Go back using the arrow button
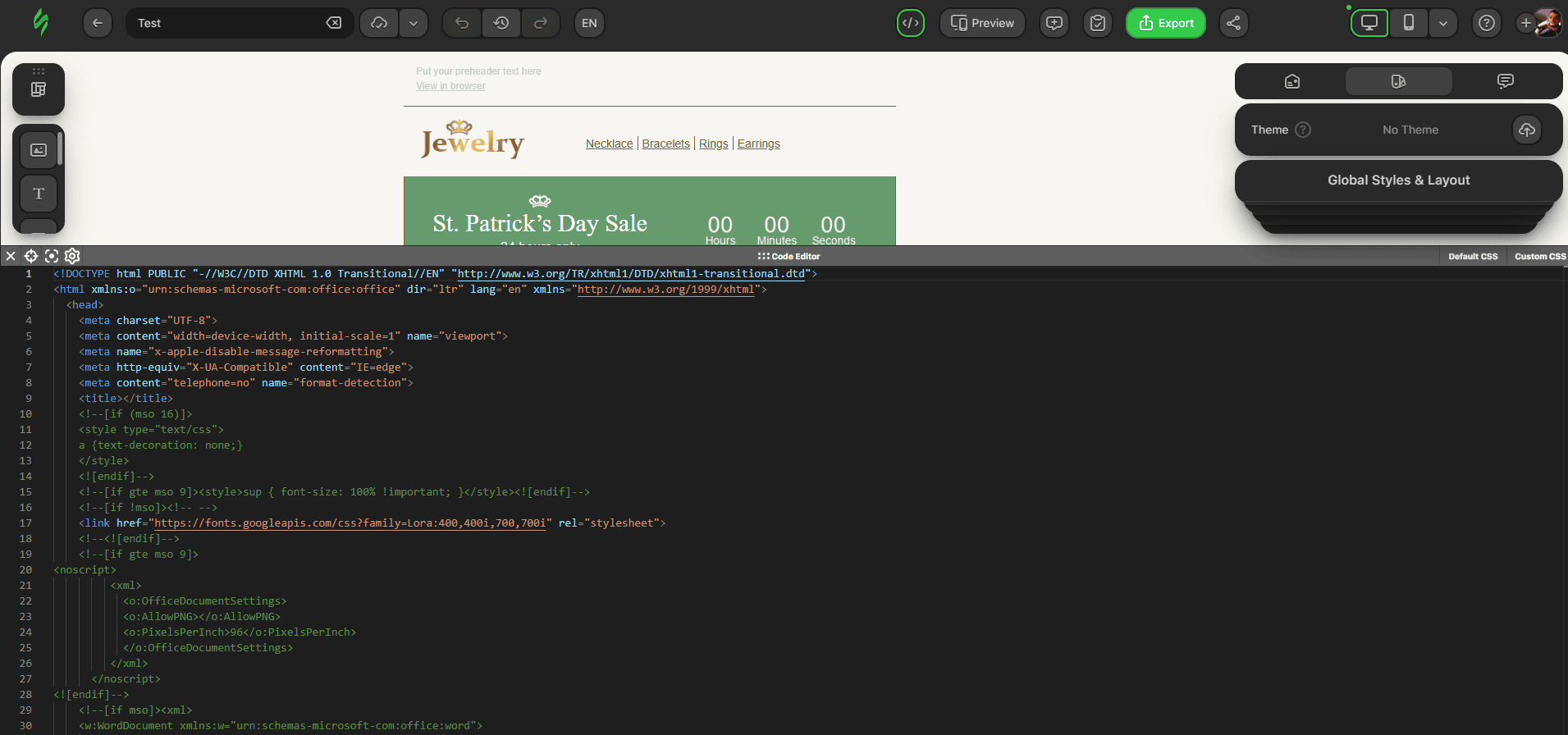1568x735 pixels. click(98, 23)
